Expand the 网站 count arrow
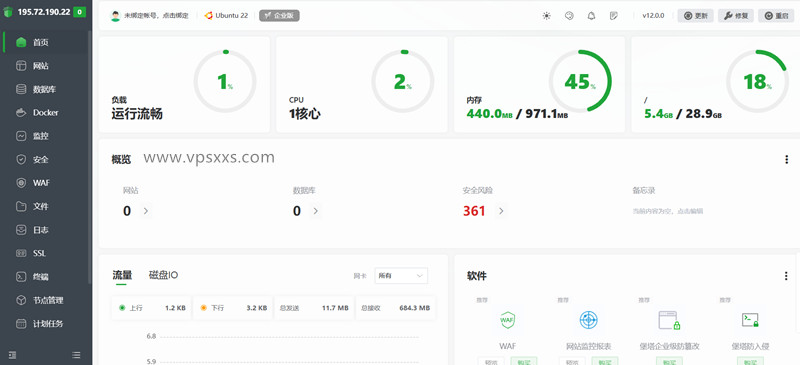 point(145,211)
